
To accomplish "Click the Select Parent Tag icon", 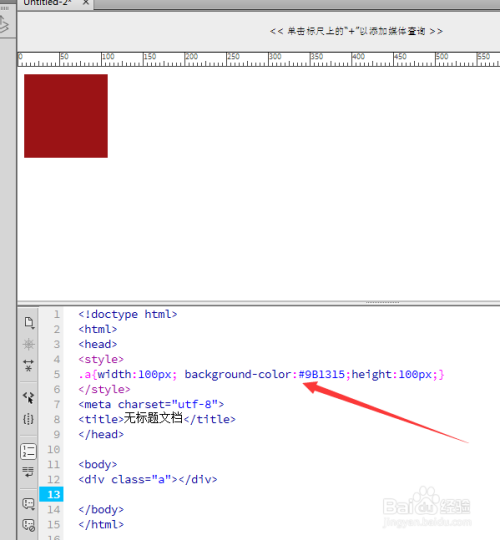I will click(x=29, y=398).
